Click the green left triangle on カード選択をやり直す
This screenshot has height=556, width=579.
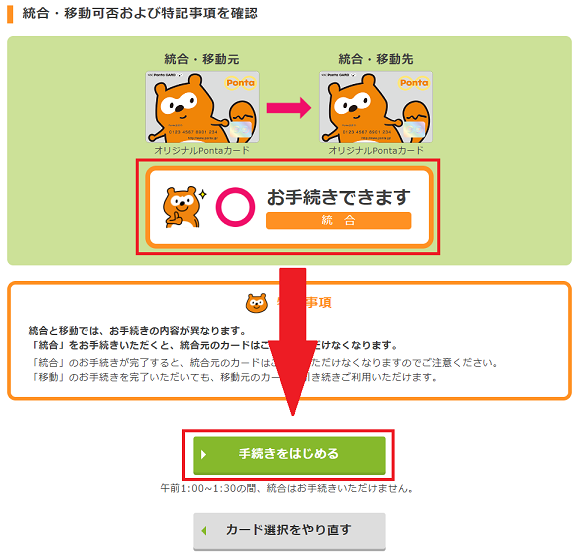pos(203,531)
